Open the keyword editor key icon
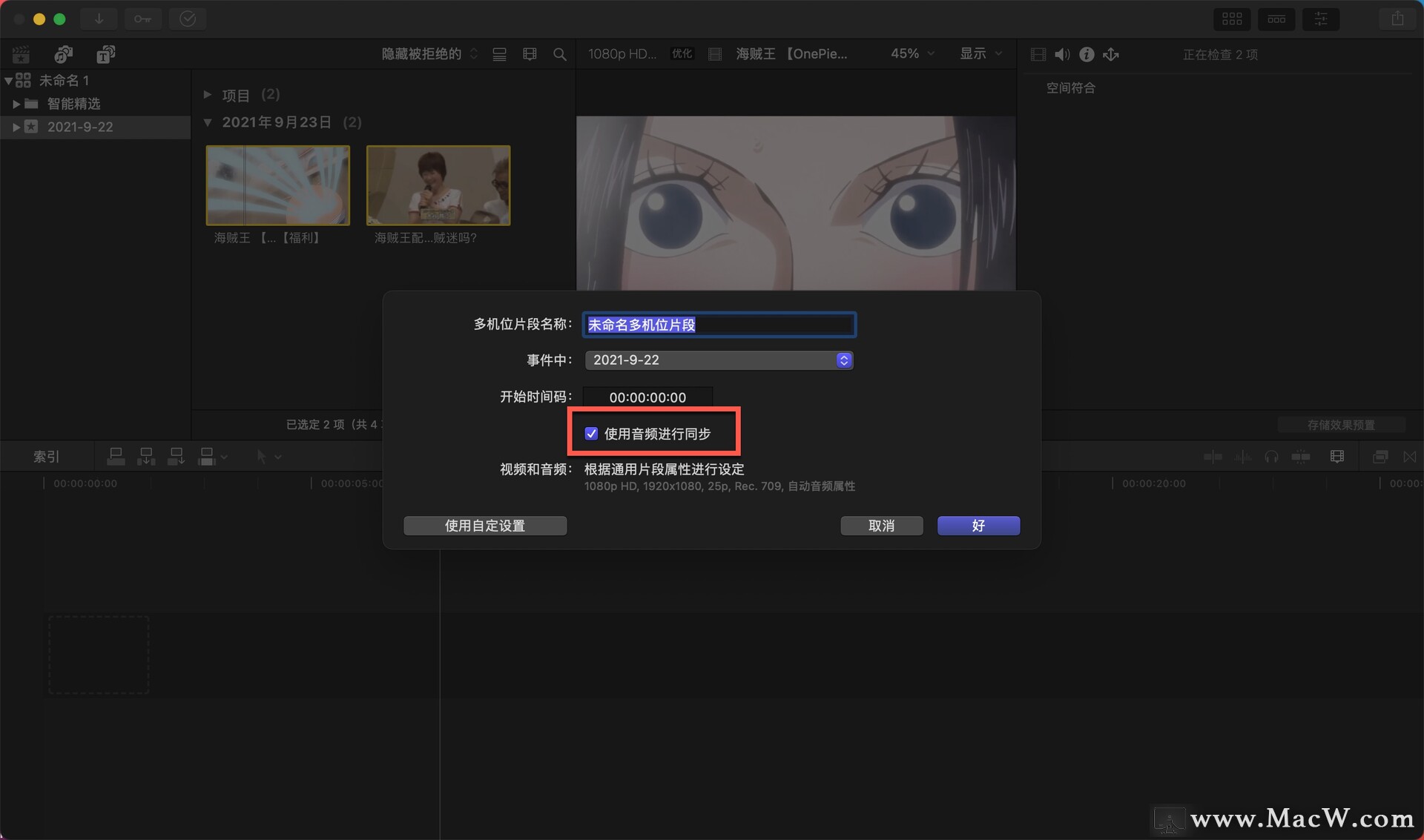The height and width of the screenshot is (840, 1424). (x=142, y=19)
